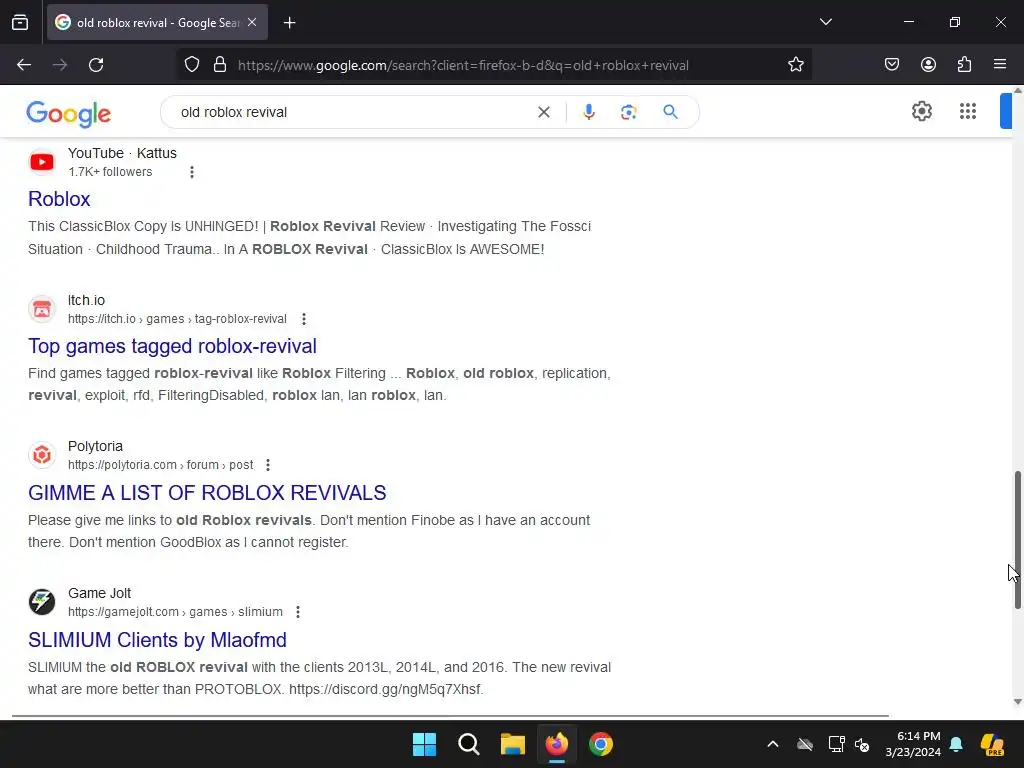Open Firefox View recent browsing icon

[x=20, y=23]
